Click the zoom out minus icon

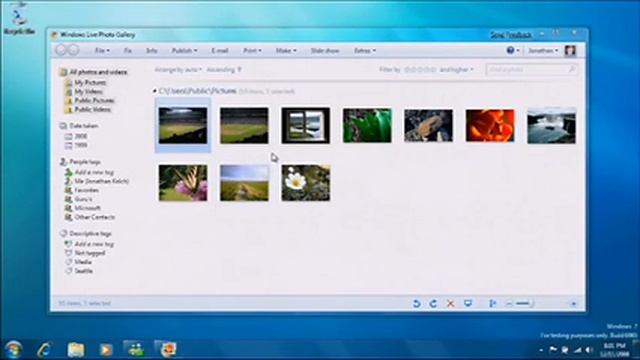[509, 303]
